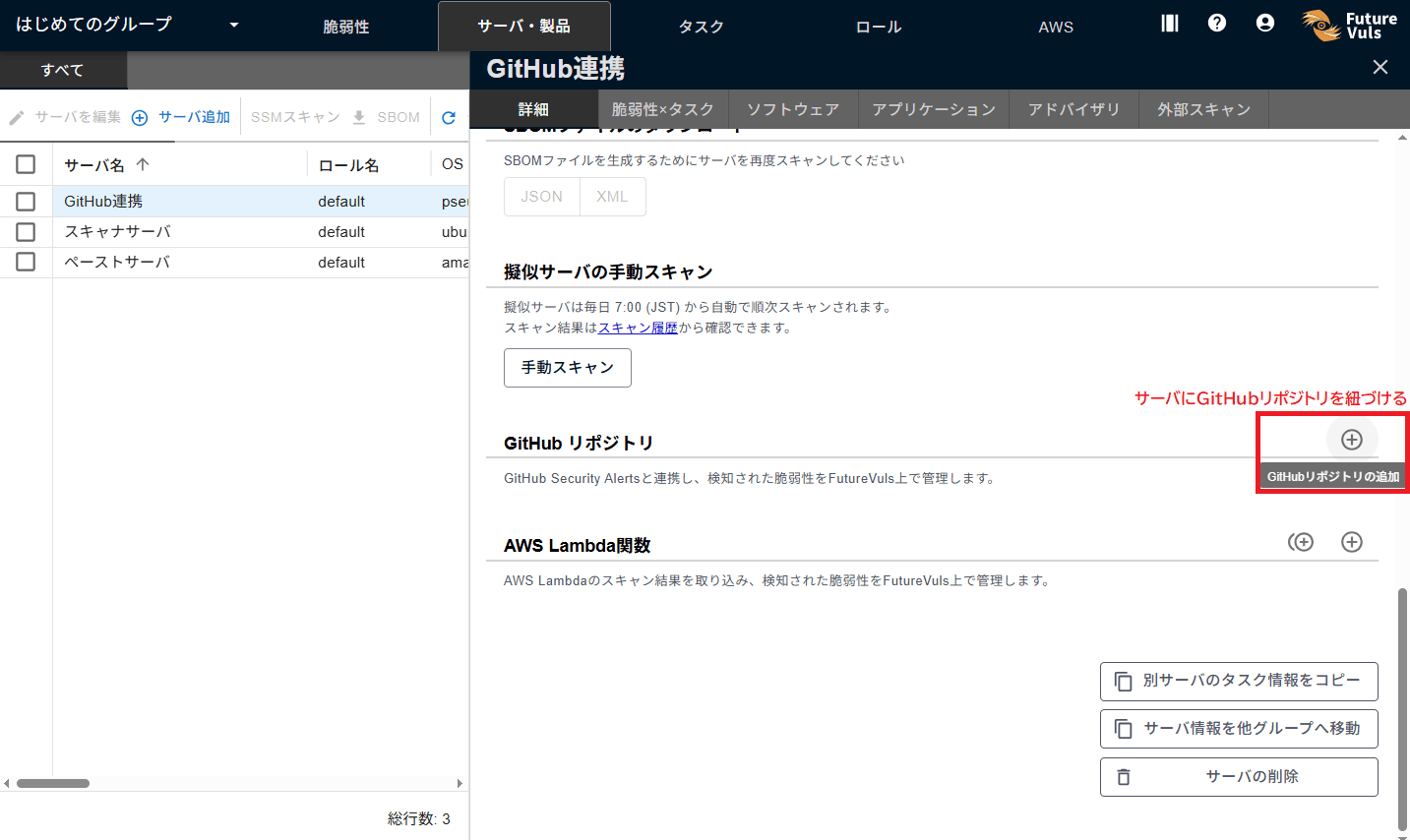Click default role in スキャナサーバ row

(341, 232)
